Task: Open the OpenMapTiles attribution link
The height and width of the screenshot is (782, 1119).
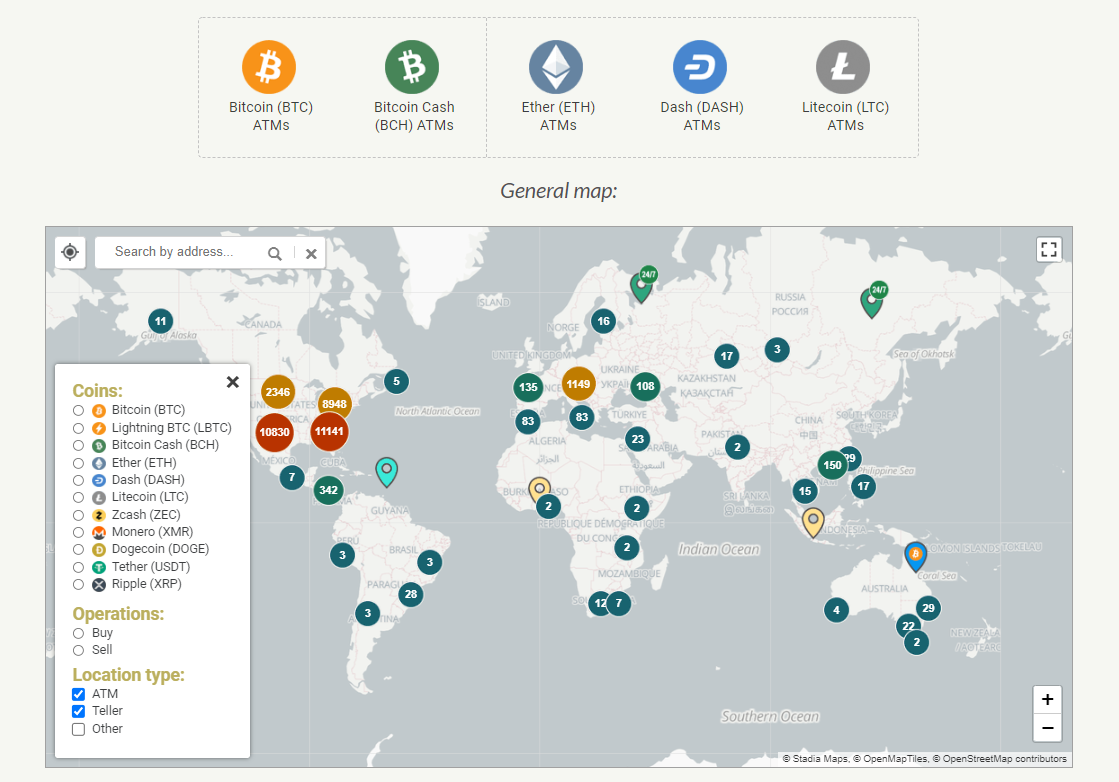Action: tap(896, 759)
